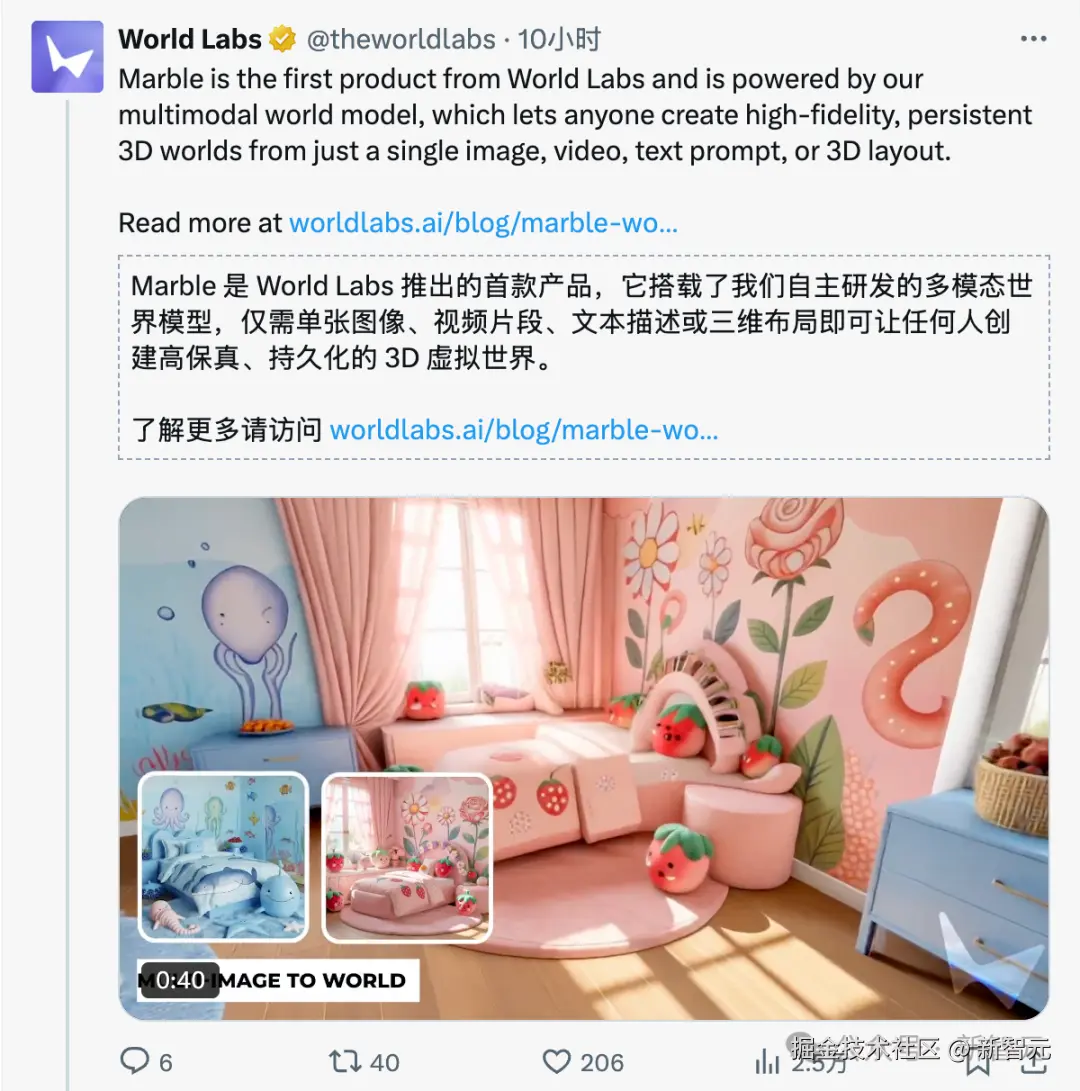The width and height of the screenshot is (1080, 1091).
Task: Open worldlabs.ai link in English text
Action: point(483,223)
